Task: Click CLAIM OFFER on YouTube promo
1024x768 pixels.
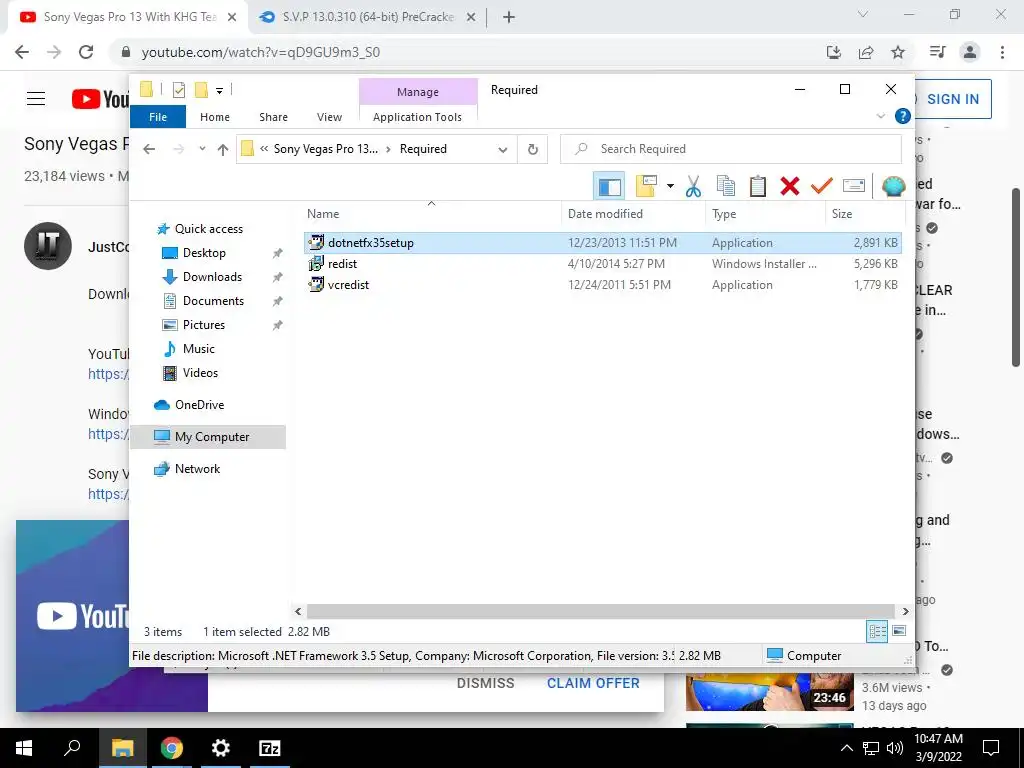Action: pyautogui.click(x=593, y=683)
